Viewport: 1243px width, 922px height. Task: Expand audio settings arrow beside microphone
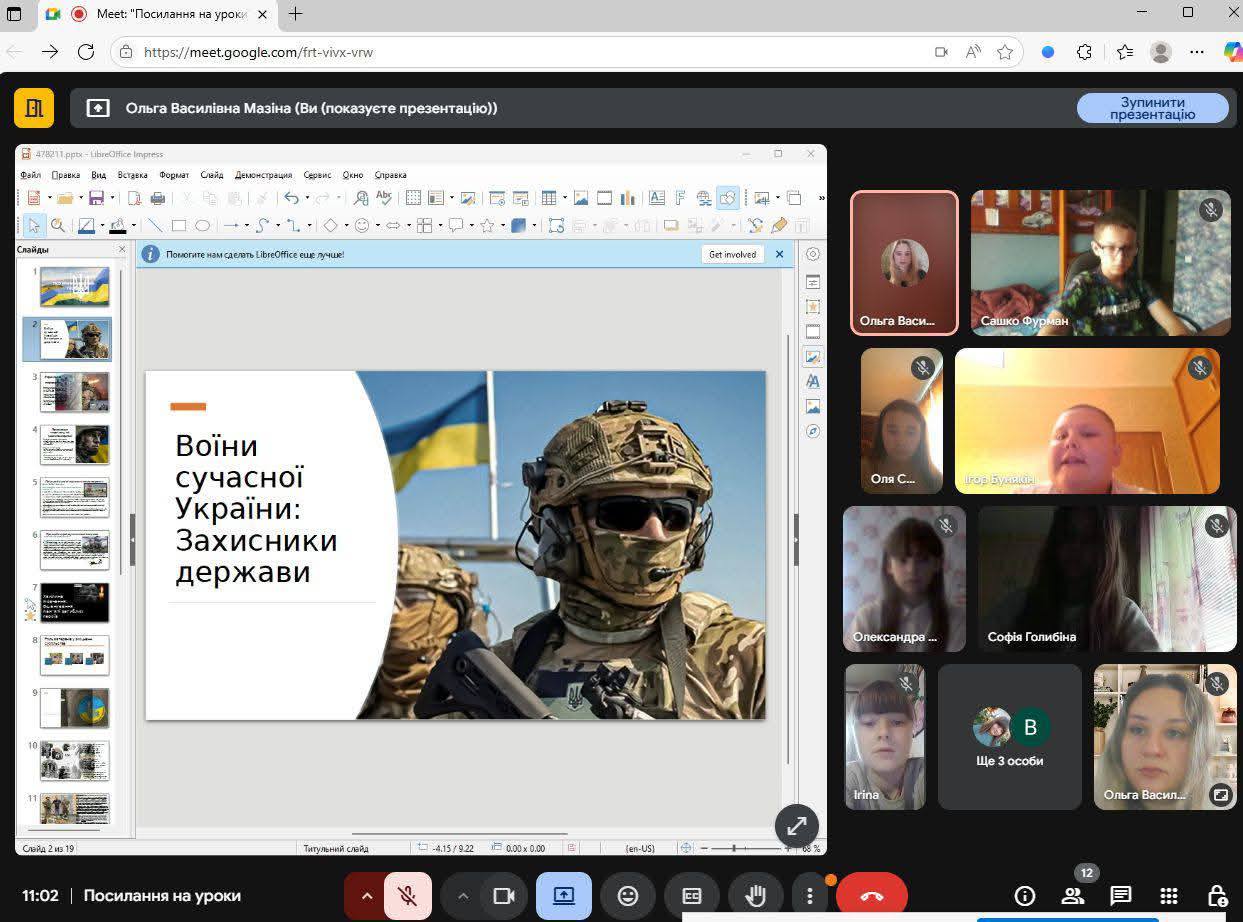[x=366, y=896]
